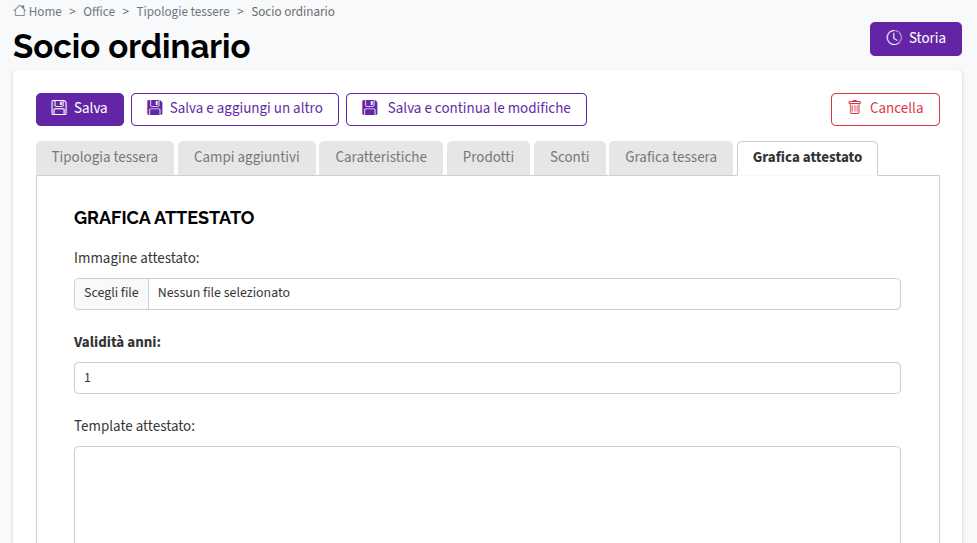
Task: Click the Home house icon in breadcrumb
Action: pyautogui.click(x=20, y=11)
